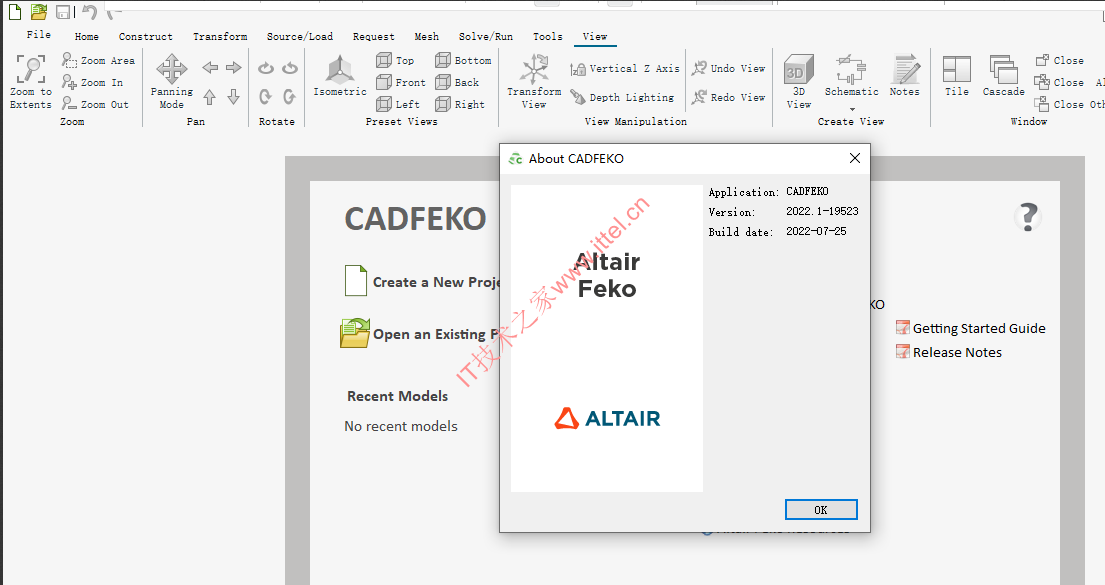The width and height of the screenshot is (1105, 585).
Task: Select Back preset view
Action: (457, 82)
